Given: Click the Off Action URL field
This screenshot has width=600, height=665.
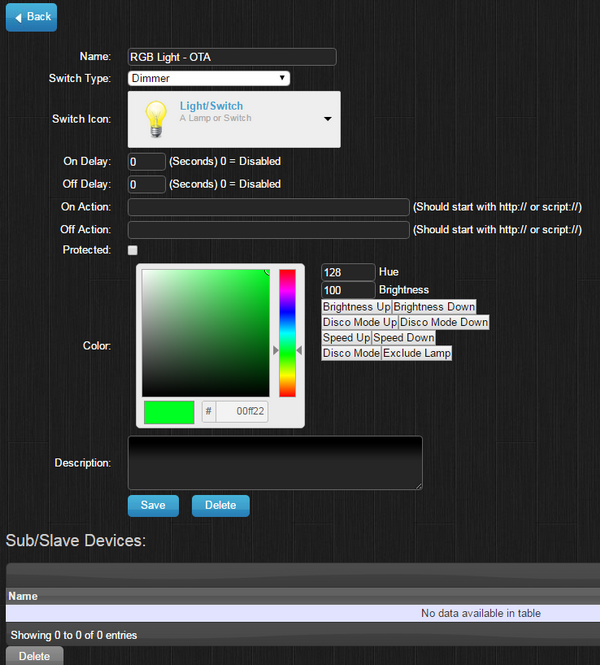Looking at the screenshot, I should coord(269,230).
